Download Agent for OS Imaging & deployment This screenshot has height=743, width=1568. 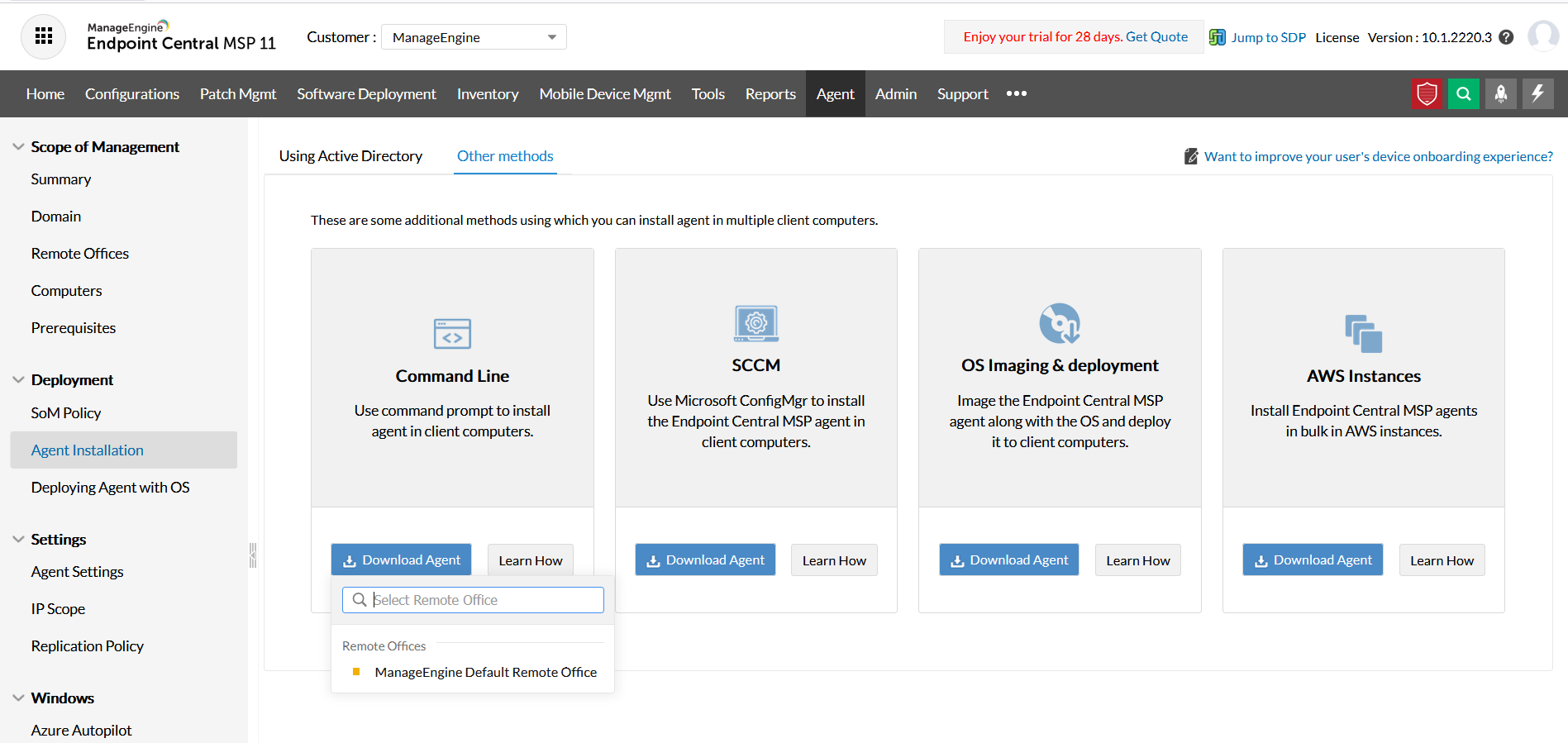tap(1009, 560)
